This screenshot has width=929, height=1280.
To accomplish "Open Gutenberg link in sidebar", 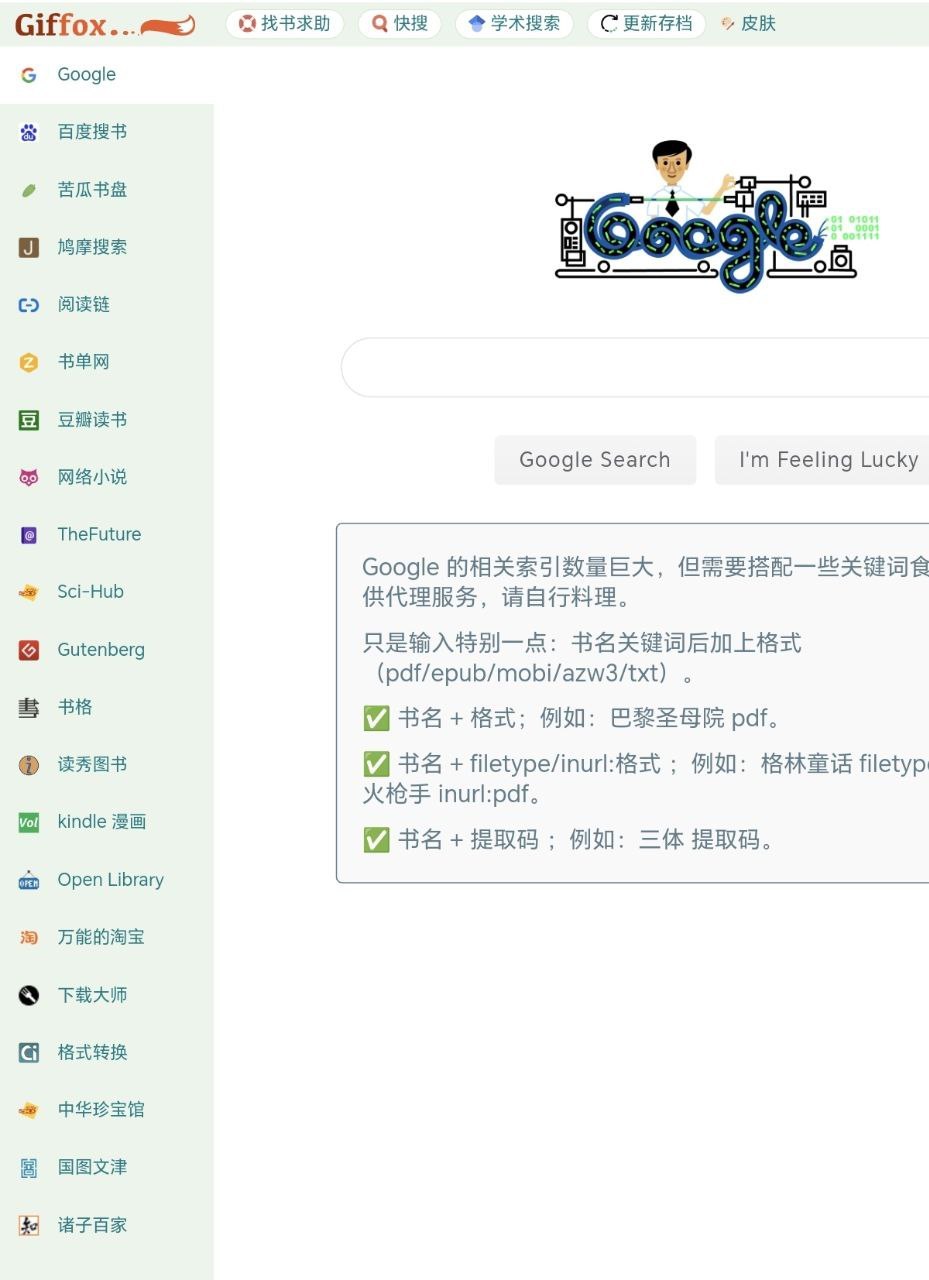I will [107, 650].
